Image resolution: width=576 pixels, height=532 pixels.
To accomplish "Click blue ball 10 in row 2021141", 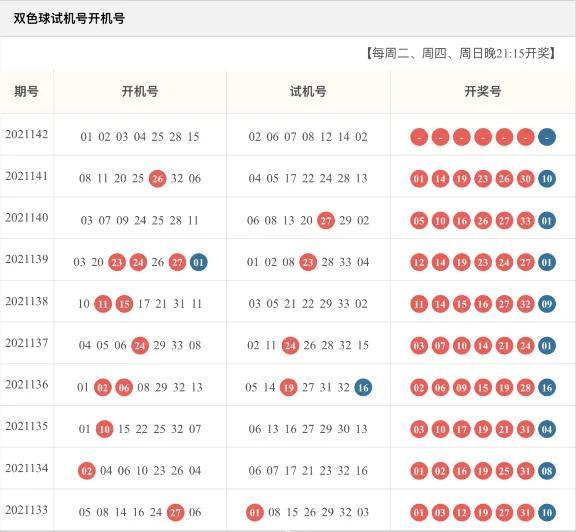I will tap(547, 179).
